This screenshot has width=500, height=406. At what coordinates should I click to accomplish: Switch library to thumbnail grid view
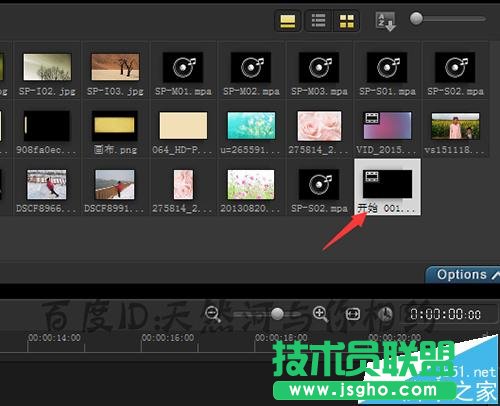[346, 21]
